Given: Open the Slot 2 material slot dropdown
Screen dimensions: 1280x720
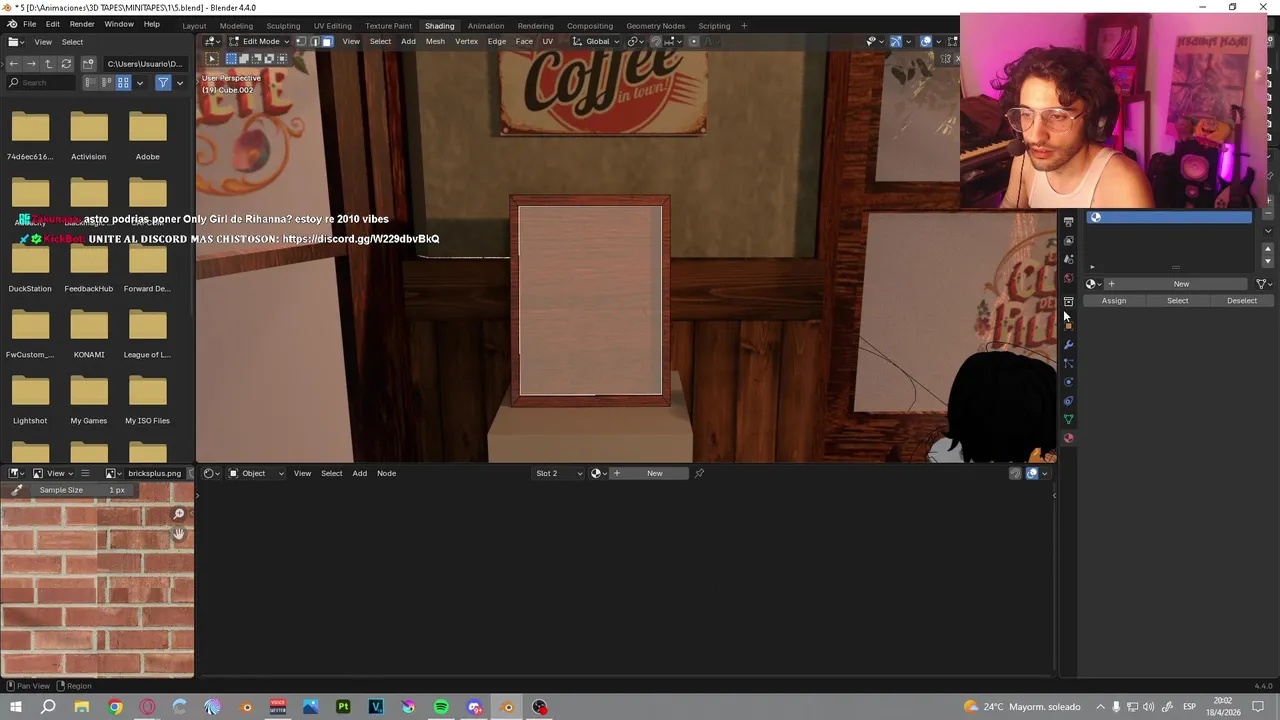Looking at the screenshot, I should tap(558, 473).
